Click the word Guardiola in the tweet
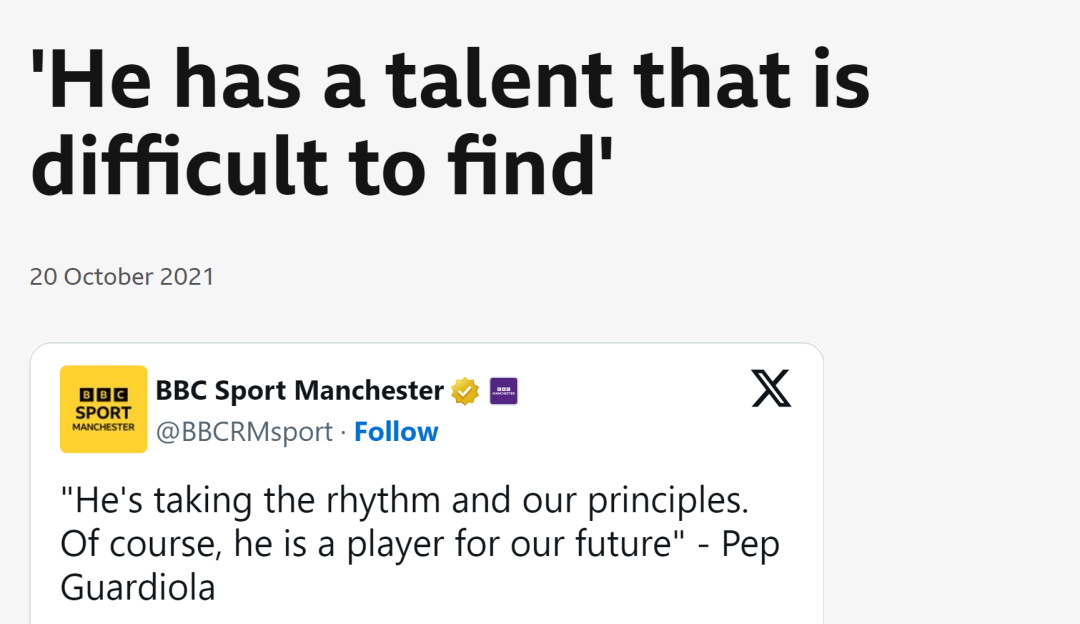This screenshot has width=1080, height=624. 138,588
